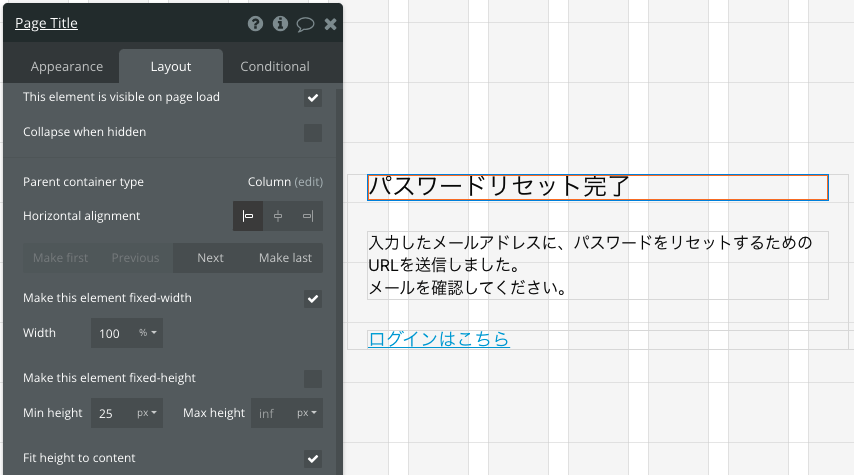Viewport: 854px width, 475px height.
Task: Toggle 'This element is visible on page load'
Action: (x=313, y=98)
